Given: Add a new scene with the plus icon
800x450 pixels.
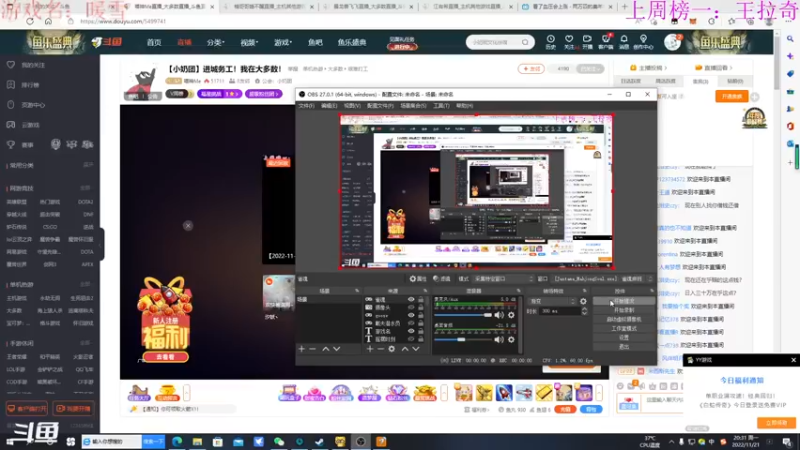Looking at the screenshot, I should pos(302,349).
